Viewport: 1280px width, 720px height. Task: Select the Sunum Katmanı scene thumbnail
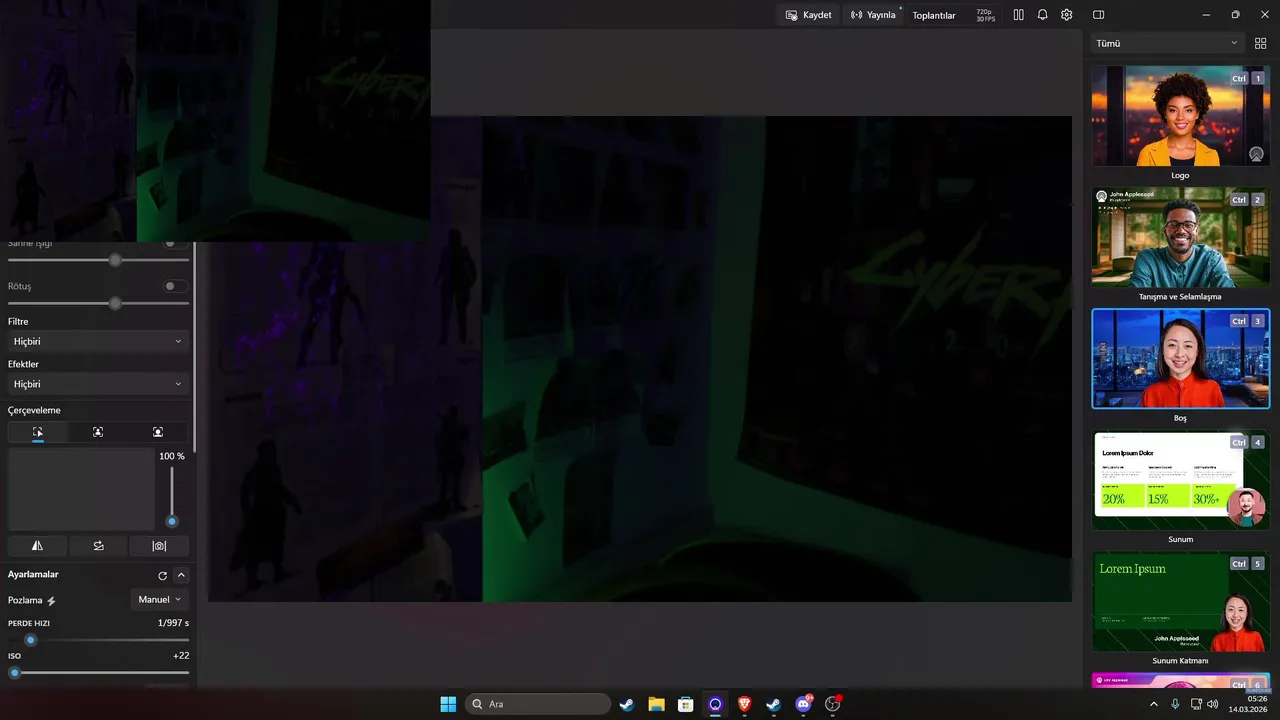click(1181, 601)
